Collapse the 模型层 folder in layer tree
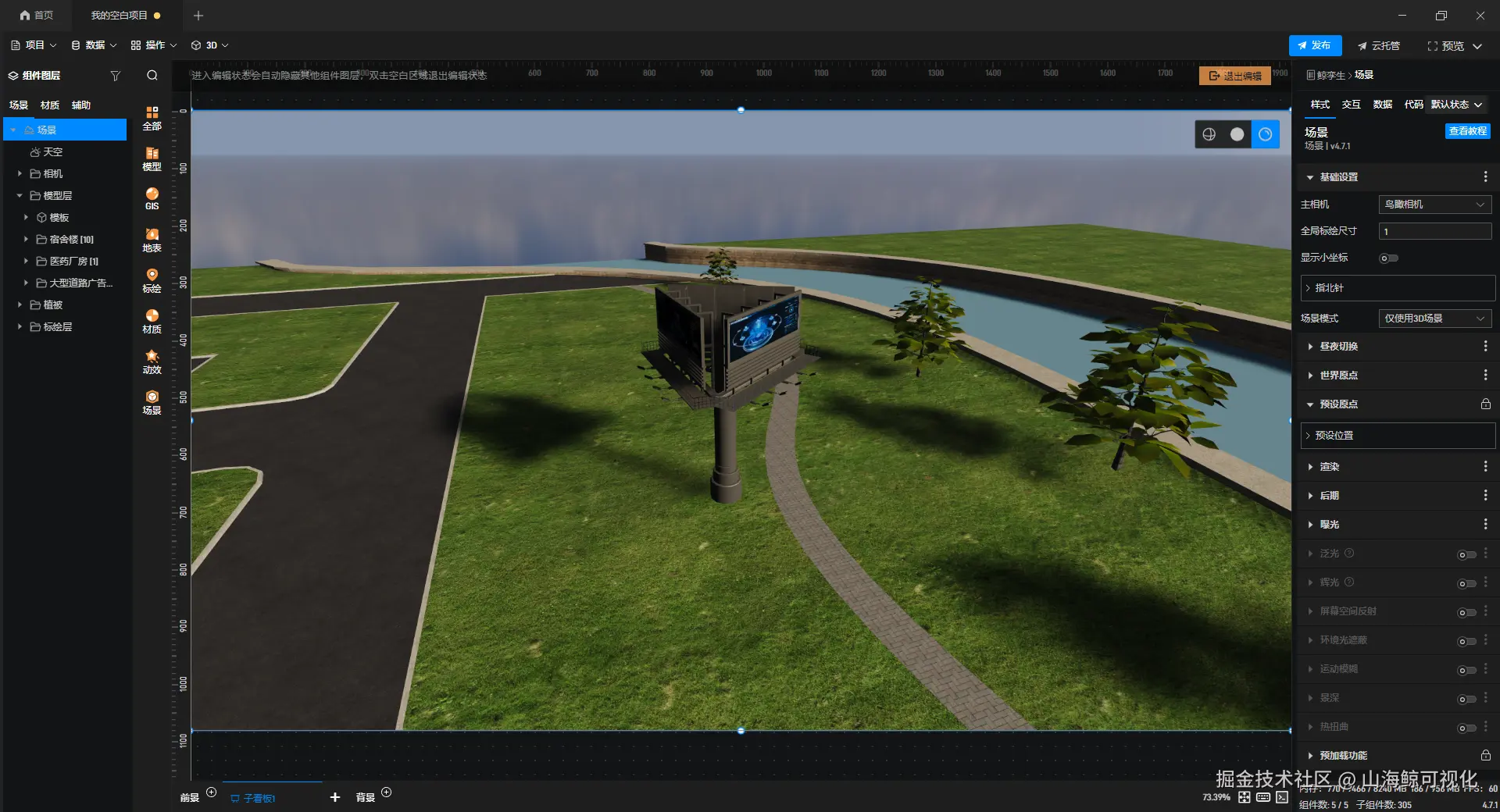This screenshot has height=812, width=1500. pyautogui.click(x=20, y=195)
